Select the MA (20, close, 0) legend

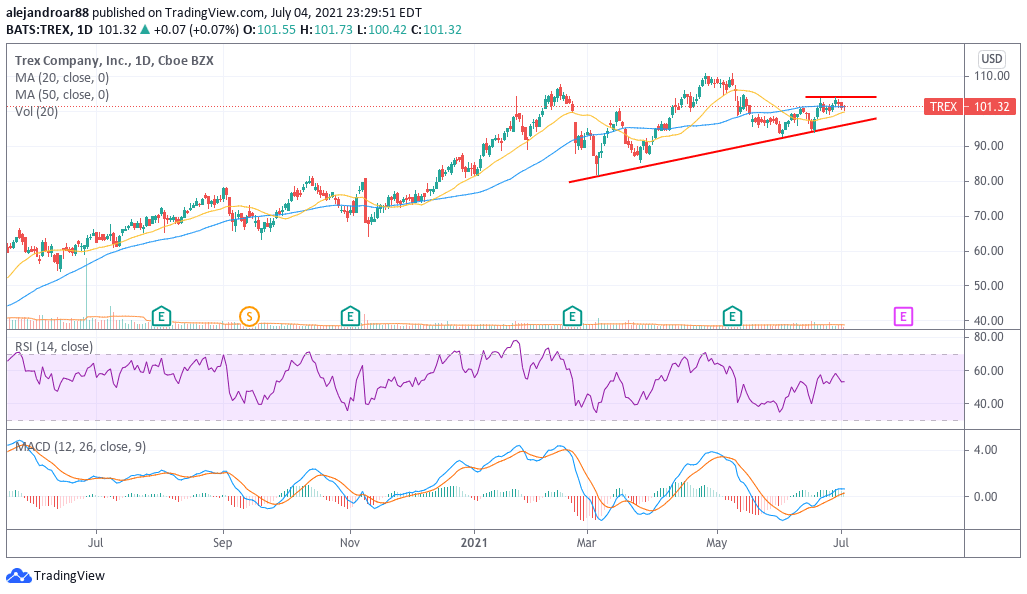coord(62,77)
